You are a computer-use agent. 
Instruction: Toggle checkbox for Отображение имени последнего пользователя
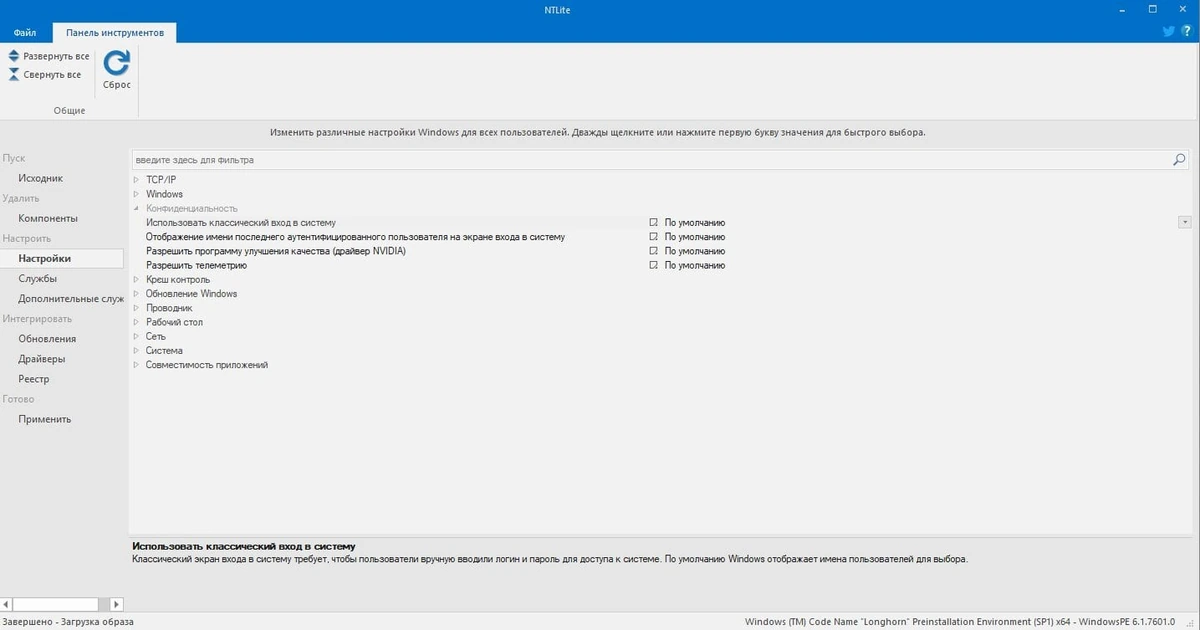click(653, 237)
